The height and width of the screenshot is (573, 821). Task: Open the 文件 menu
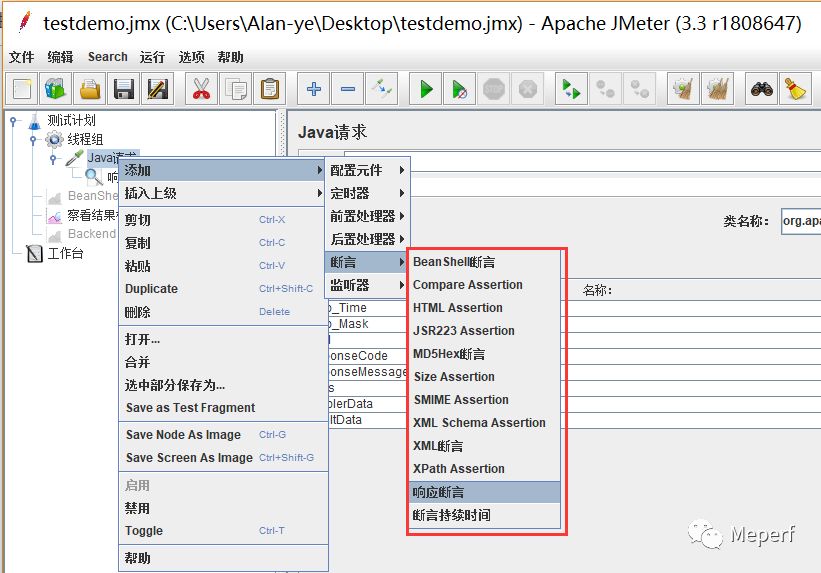point(21,57)
